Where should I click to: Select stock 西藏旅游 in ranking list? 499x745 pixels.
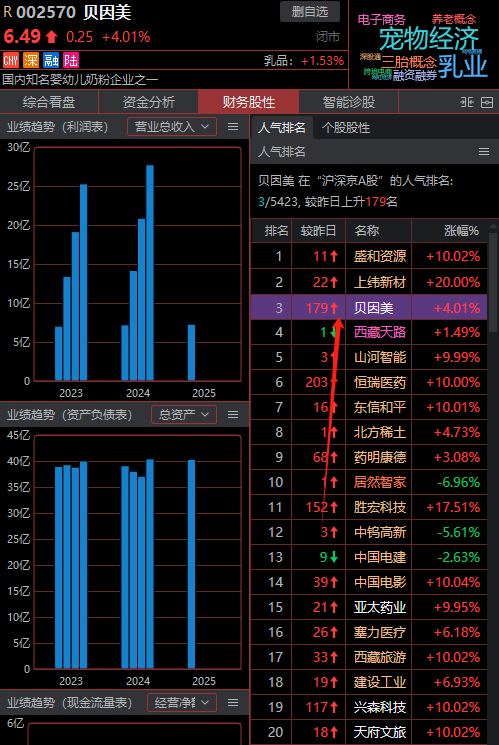(380, 657)
